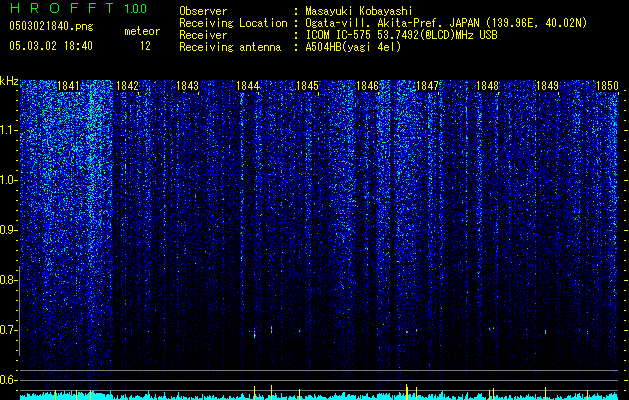Click the date stamp 05.03.02 18:40
Screen dimensions: 629x400
51,46
